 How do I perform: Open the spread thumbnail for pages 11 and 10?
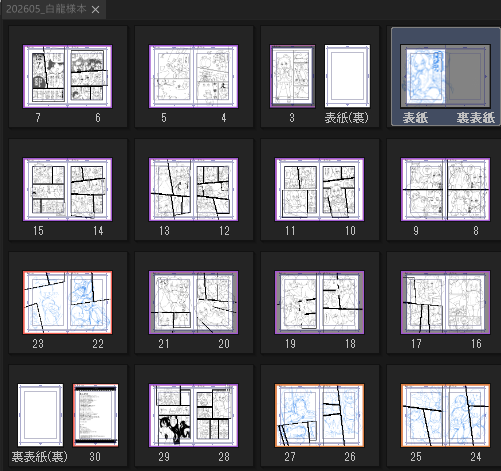(319, 189)
